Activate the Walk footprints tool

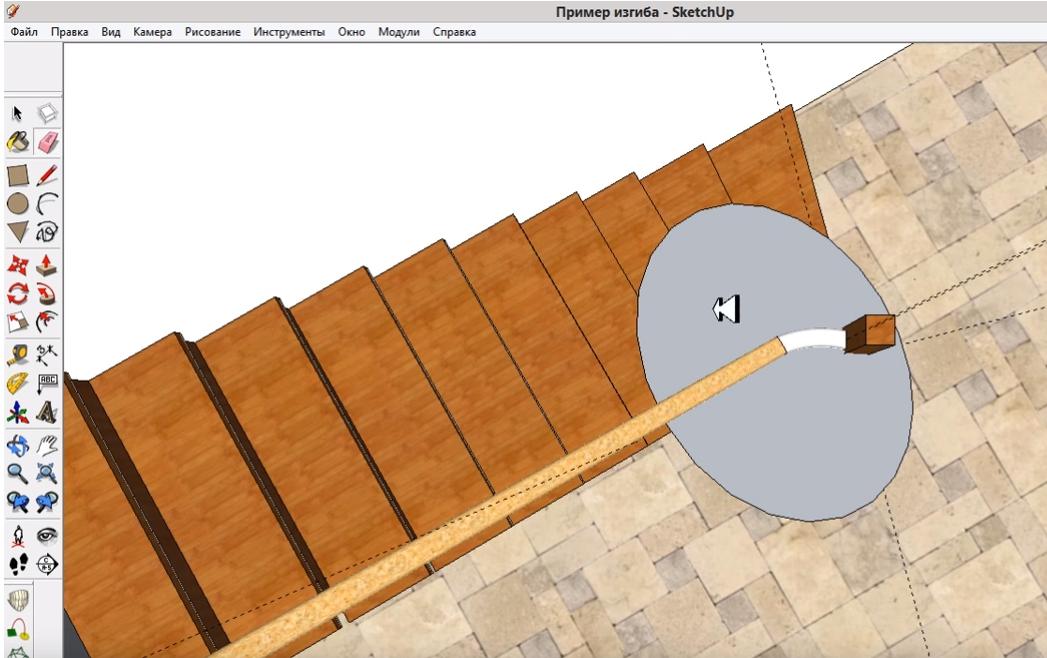coord(19,564)
